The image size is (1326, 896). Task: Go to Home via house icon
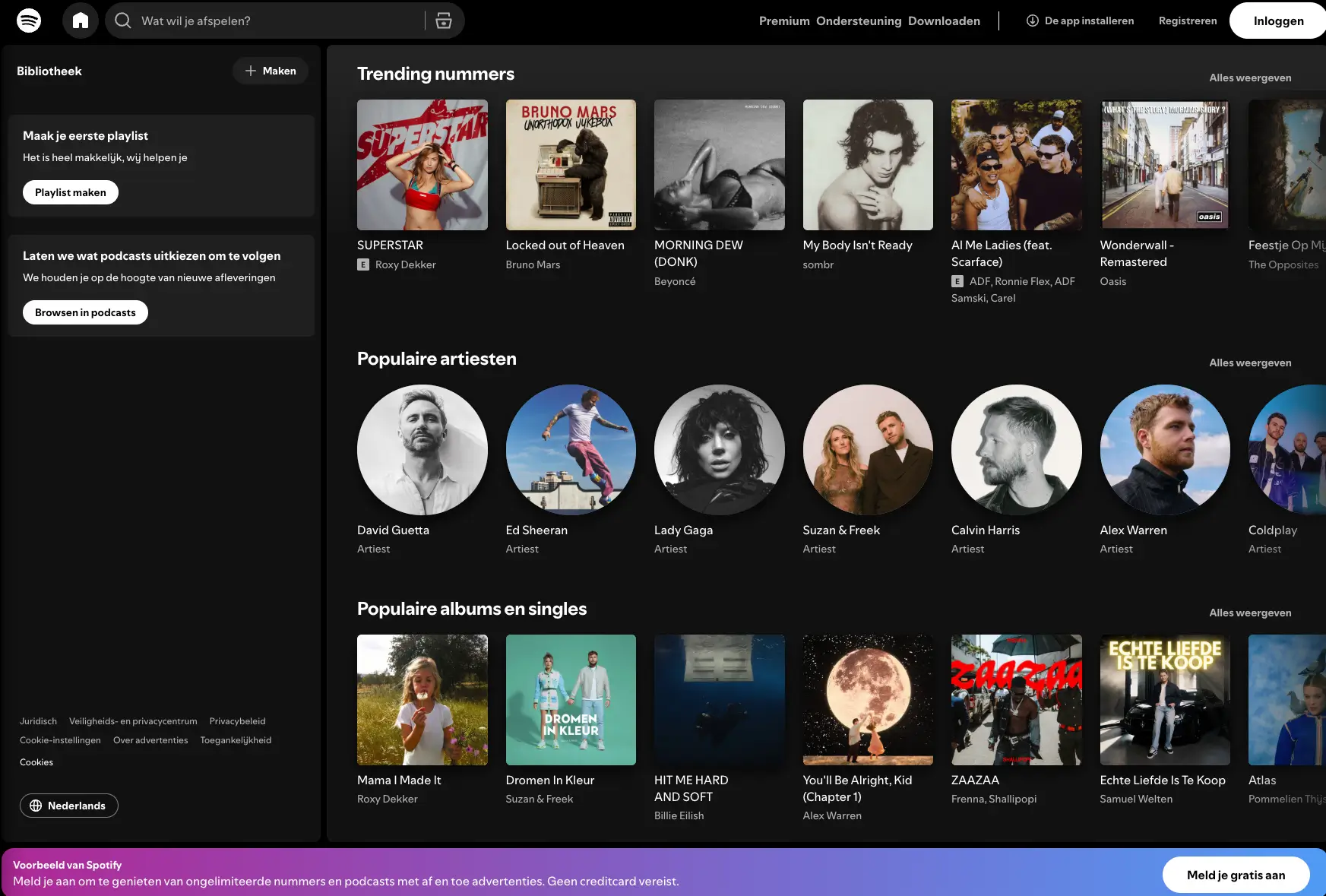(81, 21)
